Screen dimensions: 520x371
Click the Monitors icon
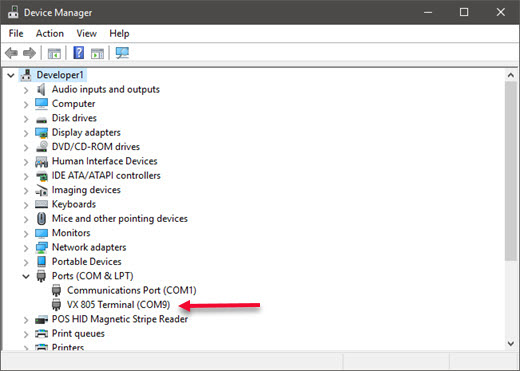click(x=41, y=233)
